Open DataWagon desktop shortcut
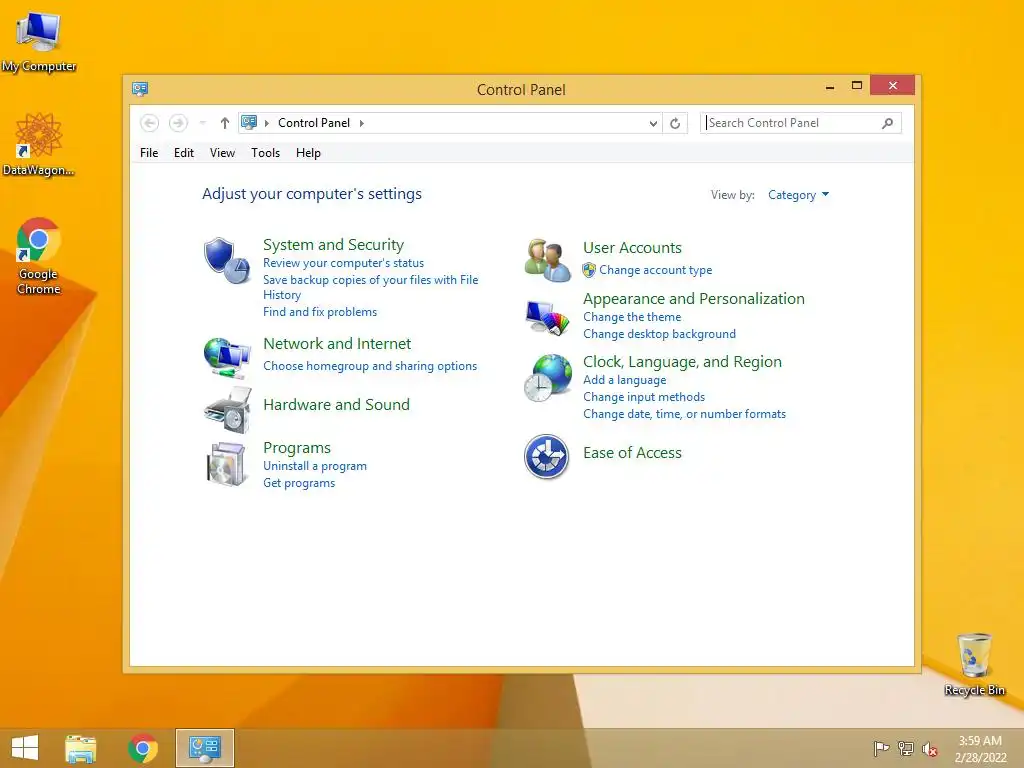 point(39,144)
